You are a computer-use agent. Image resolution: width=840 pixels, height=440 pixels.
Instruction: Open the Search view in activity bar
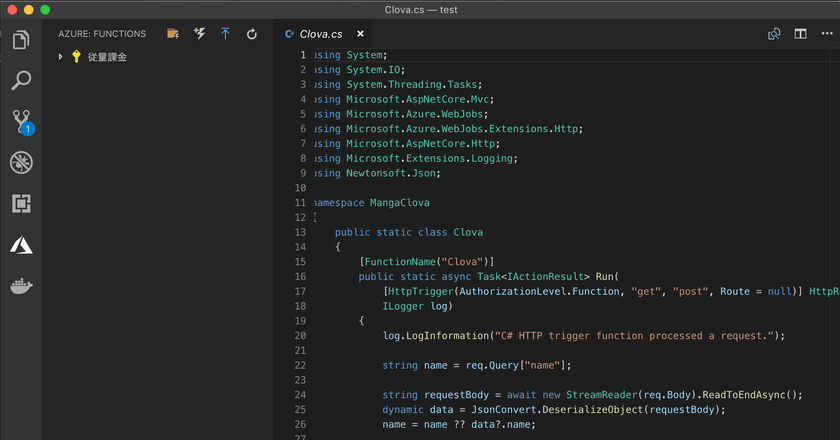pyautogui.click(x=21, y=82)
